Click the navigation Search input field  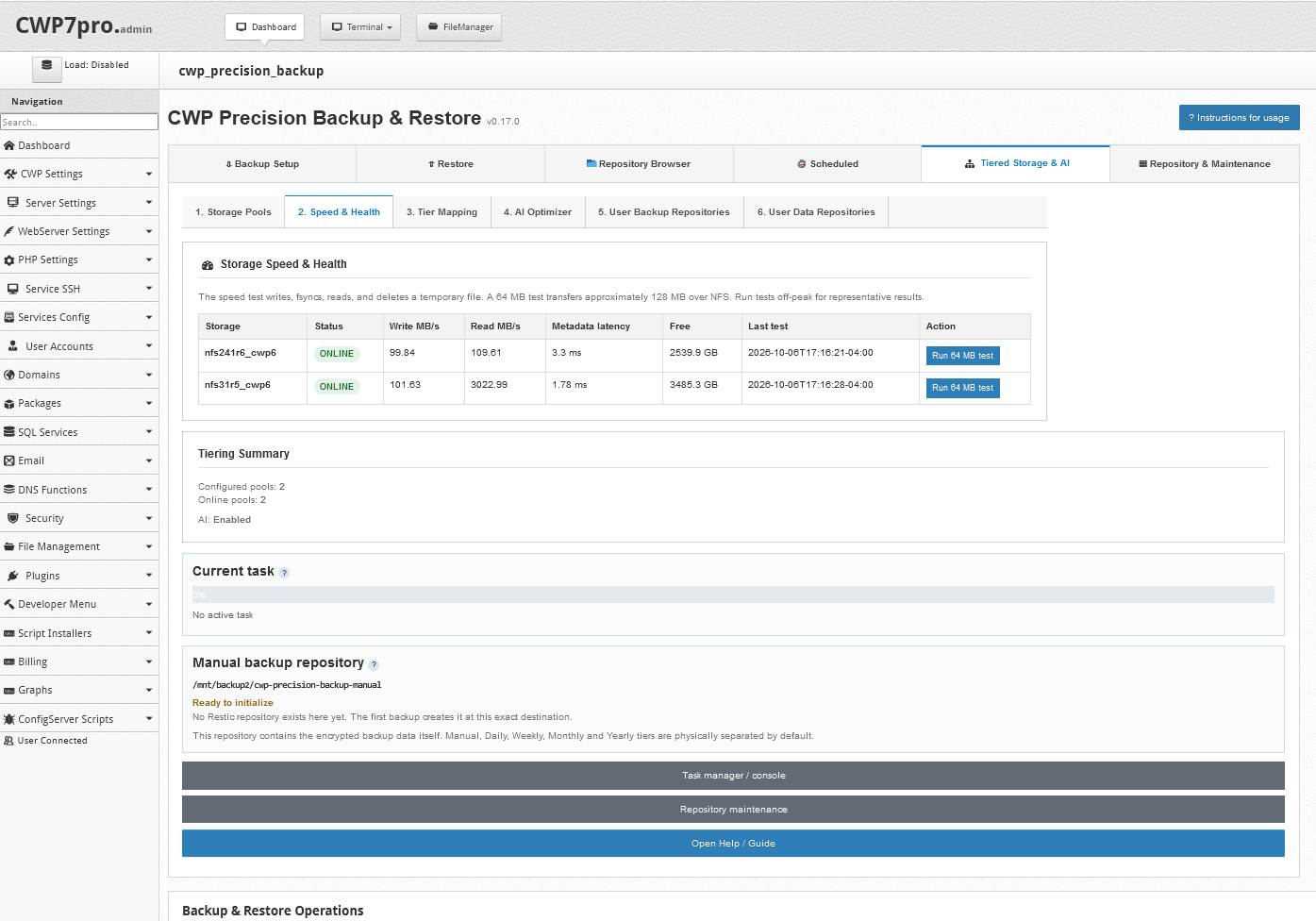(x=79, y=123)
